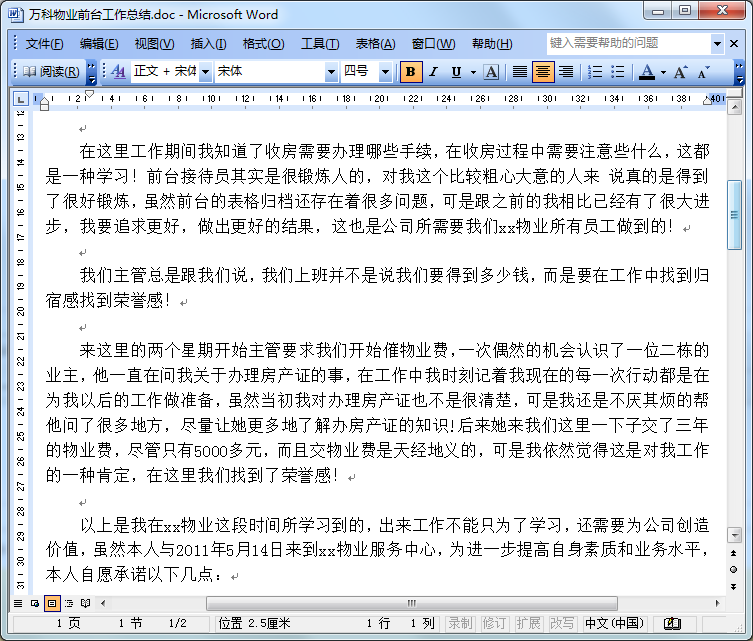Viewport: 753px width, 641px height.
Task: Switch to Reading layout view icon
Action: tap(85, 603)
